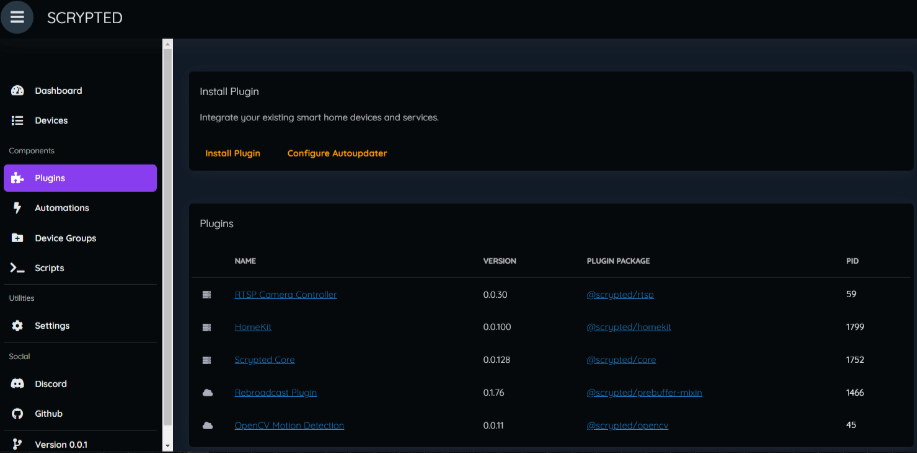Open the Dashboard page
Viewport: 917px width, 453px height.
click(80, 91)
